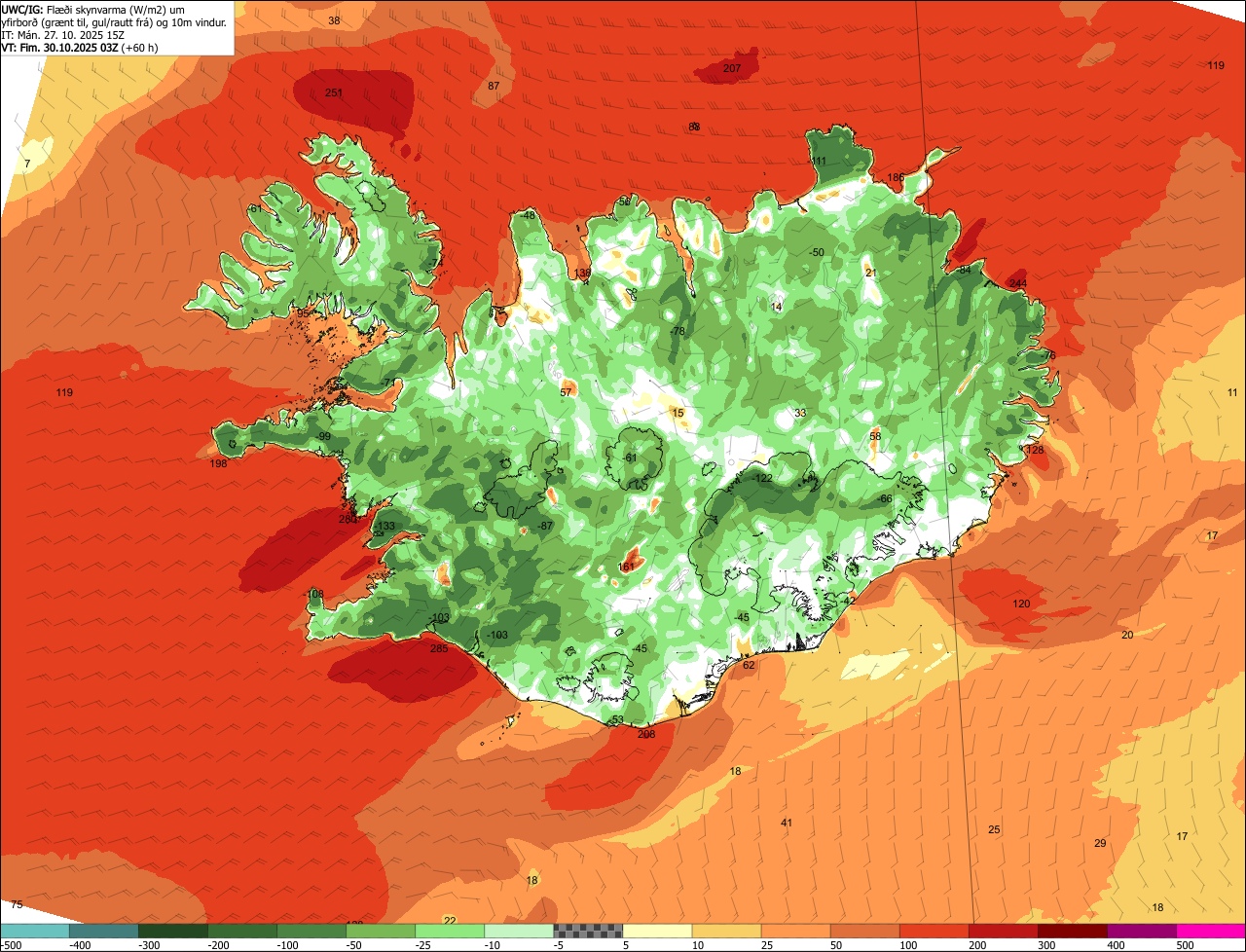Click the map value '138' on the coast
The height and width of the screenshot is (952, 1246).
point(582,273)
